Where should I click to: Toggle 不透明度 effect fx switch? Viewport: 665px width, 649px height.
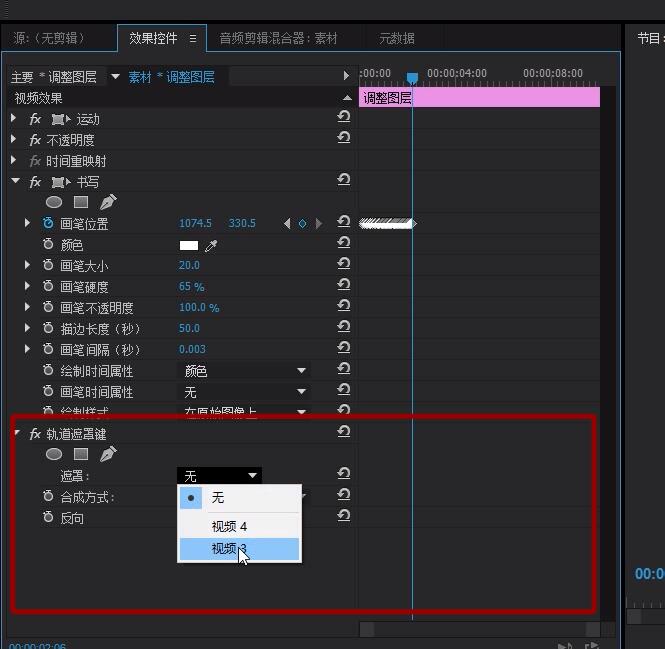[35, 140]
